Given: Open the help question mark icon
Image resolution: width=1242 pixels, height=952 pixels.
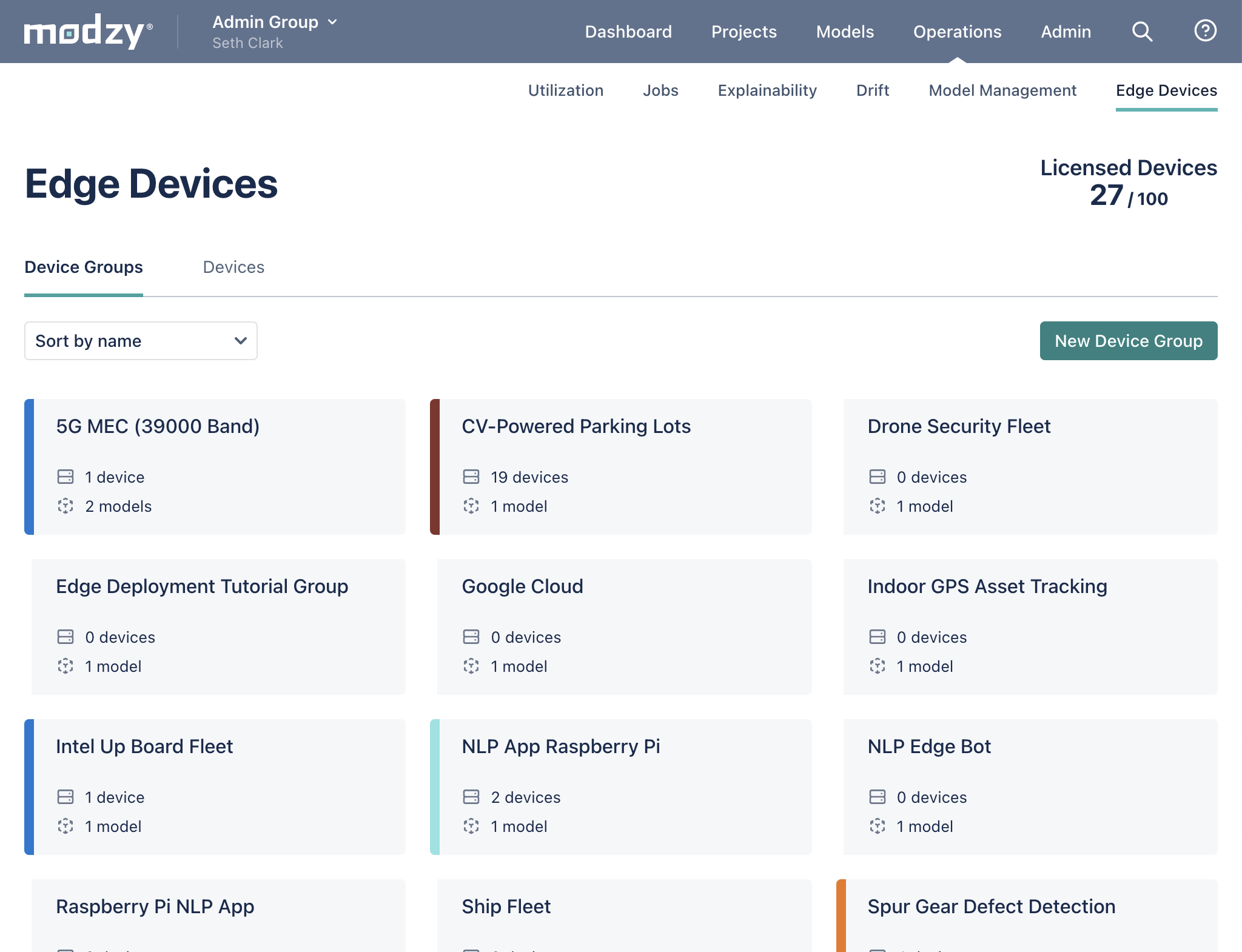Looking at the screenshot, I should pyautogui.click(x=1205, y=31).
